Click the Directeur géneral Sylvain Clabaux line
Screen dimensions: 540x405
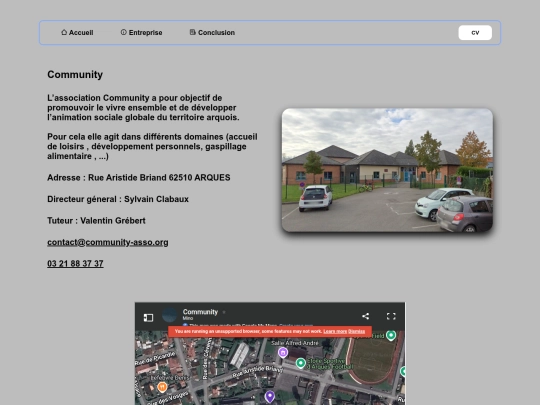pos(118,199)
